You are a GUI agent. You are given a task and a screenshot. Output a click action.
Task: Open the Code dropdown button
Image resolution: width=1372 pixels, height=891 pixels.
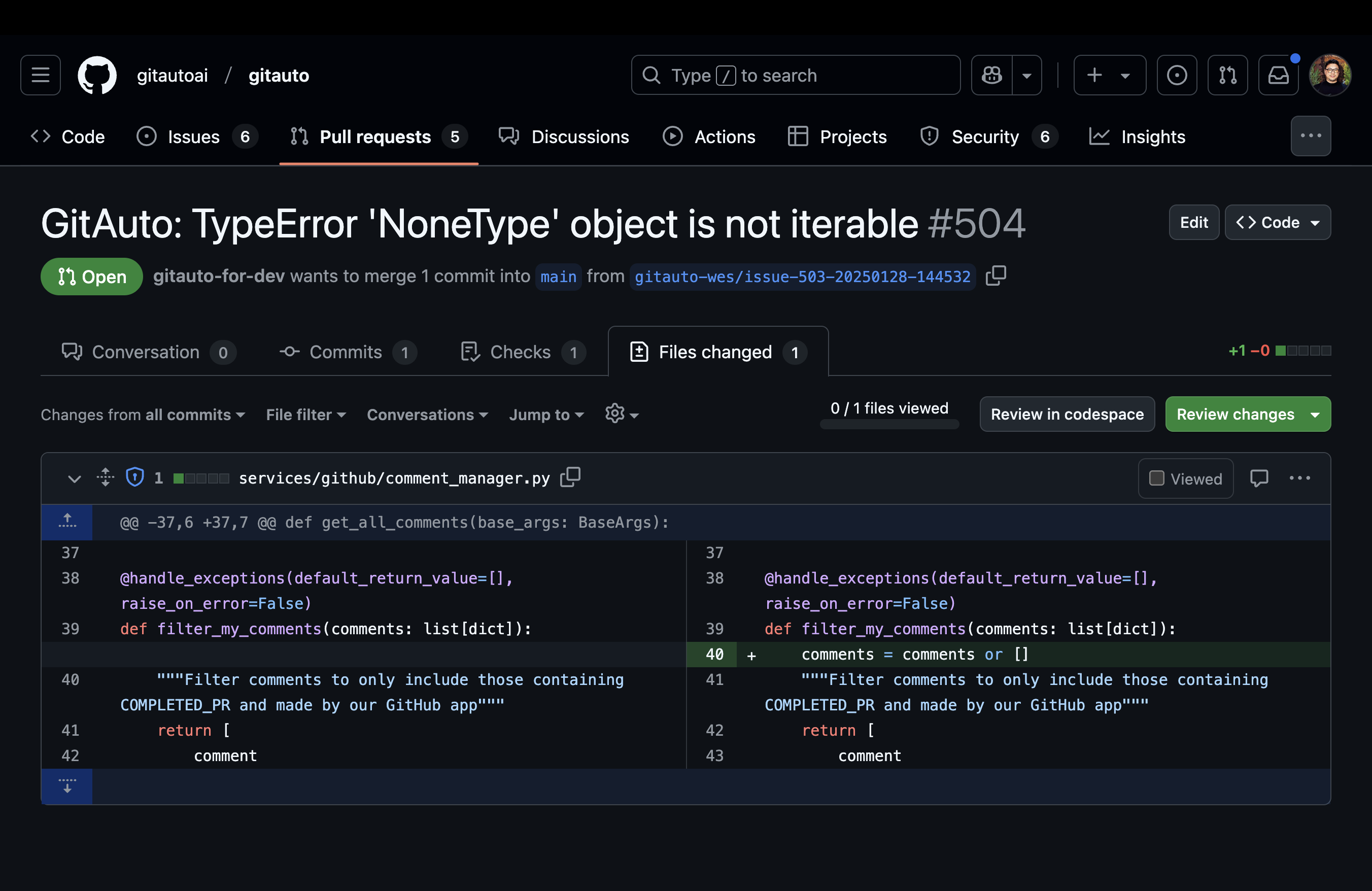tap(1278, 222)
